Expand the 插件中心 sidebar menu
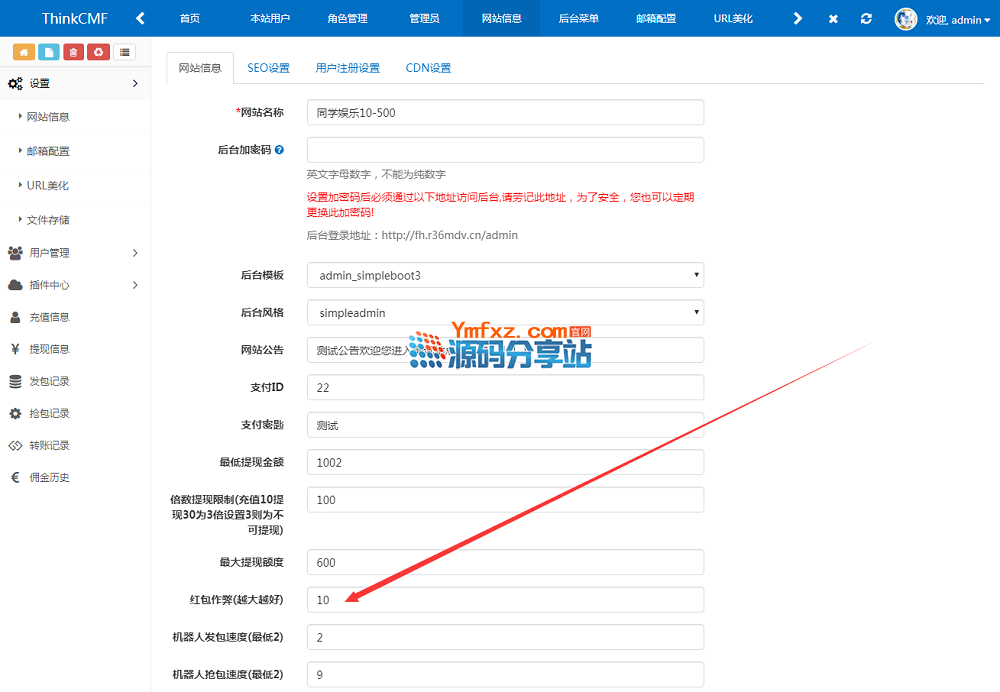 pyautogui.click(x=74, y=285)
